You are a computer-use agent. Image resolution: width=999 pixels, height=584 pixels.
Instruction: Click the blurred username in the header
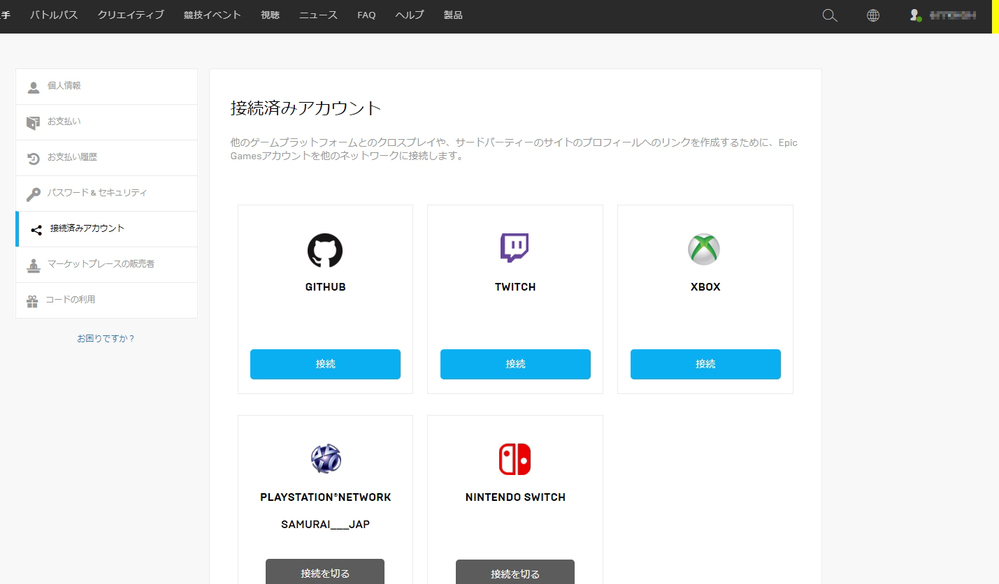[952, 15]
